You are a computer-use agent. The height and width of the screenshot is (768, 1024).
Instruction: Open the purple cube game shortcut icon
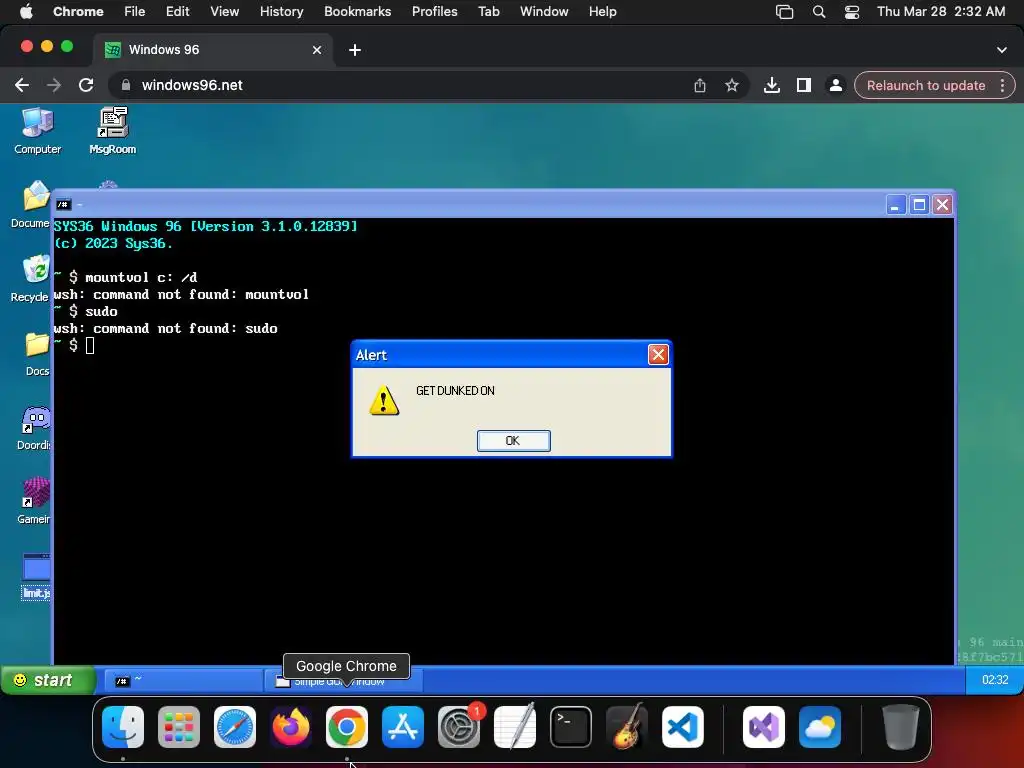35,502
